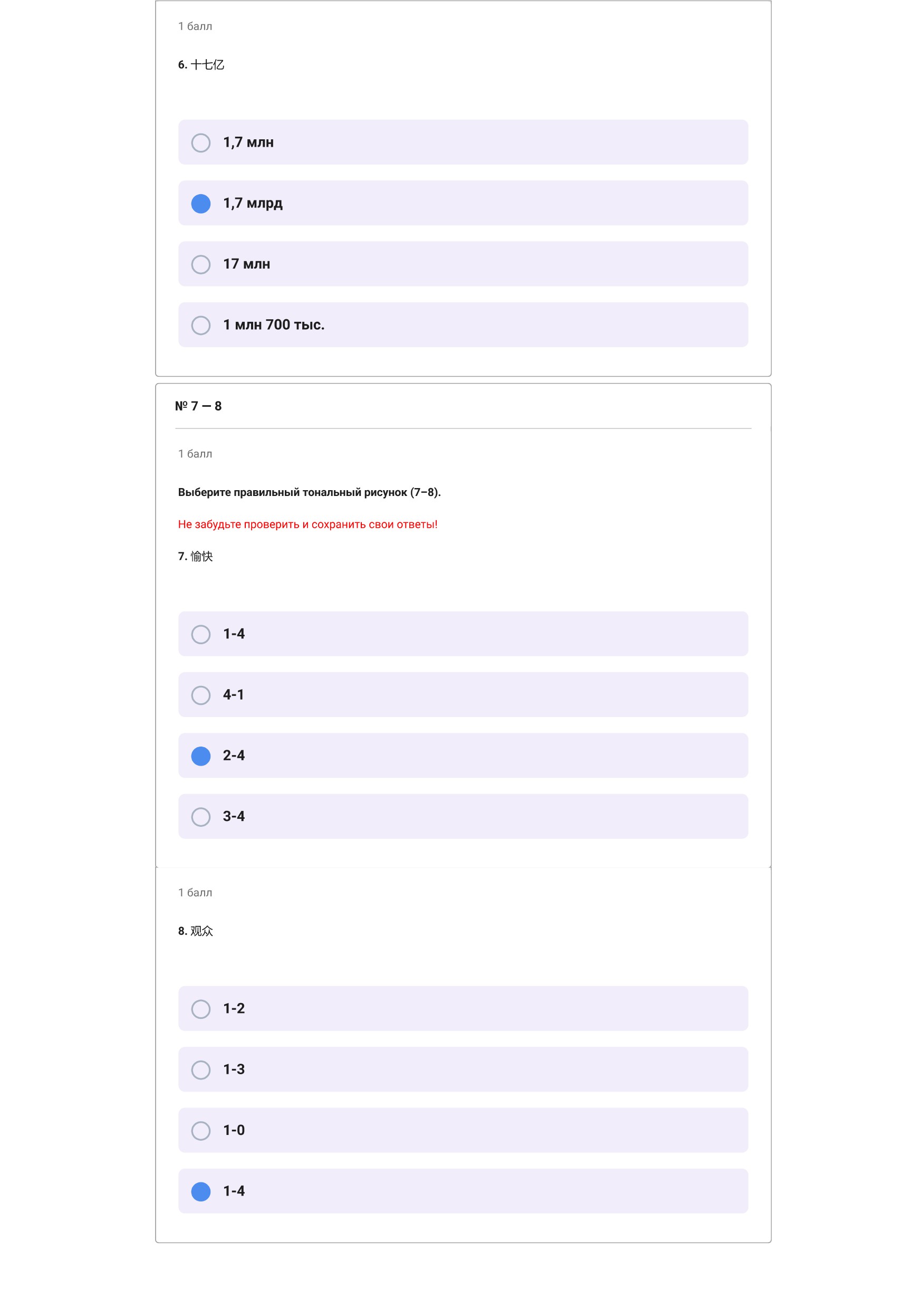Click the question 6 text '十七亿'

tap(207, 64)
